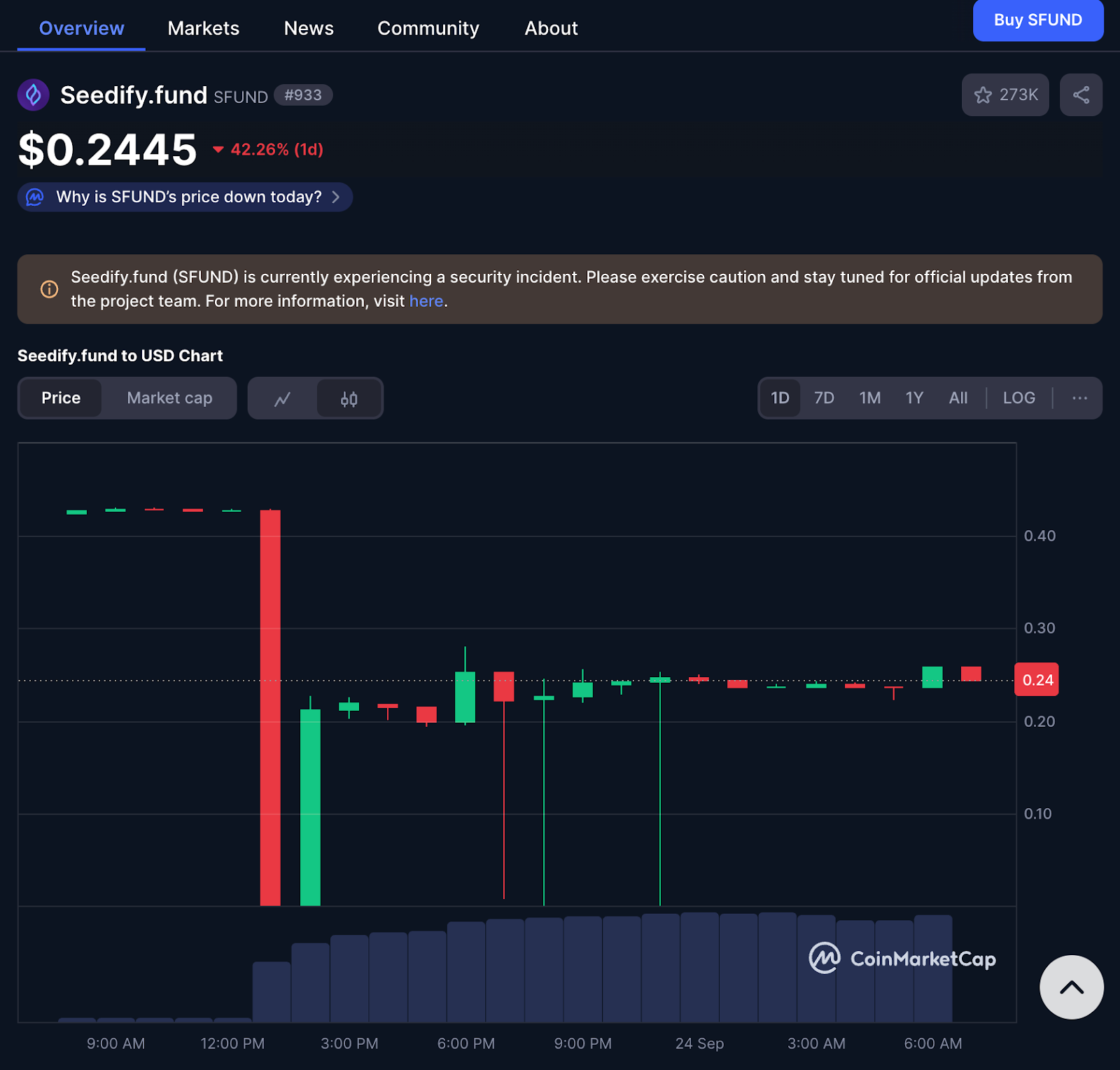Click the SFUND ticker symbol text

point(241,97)
